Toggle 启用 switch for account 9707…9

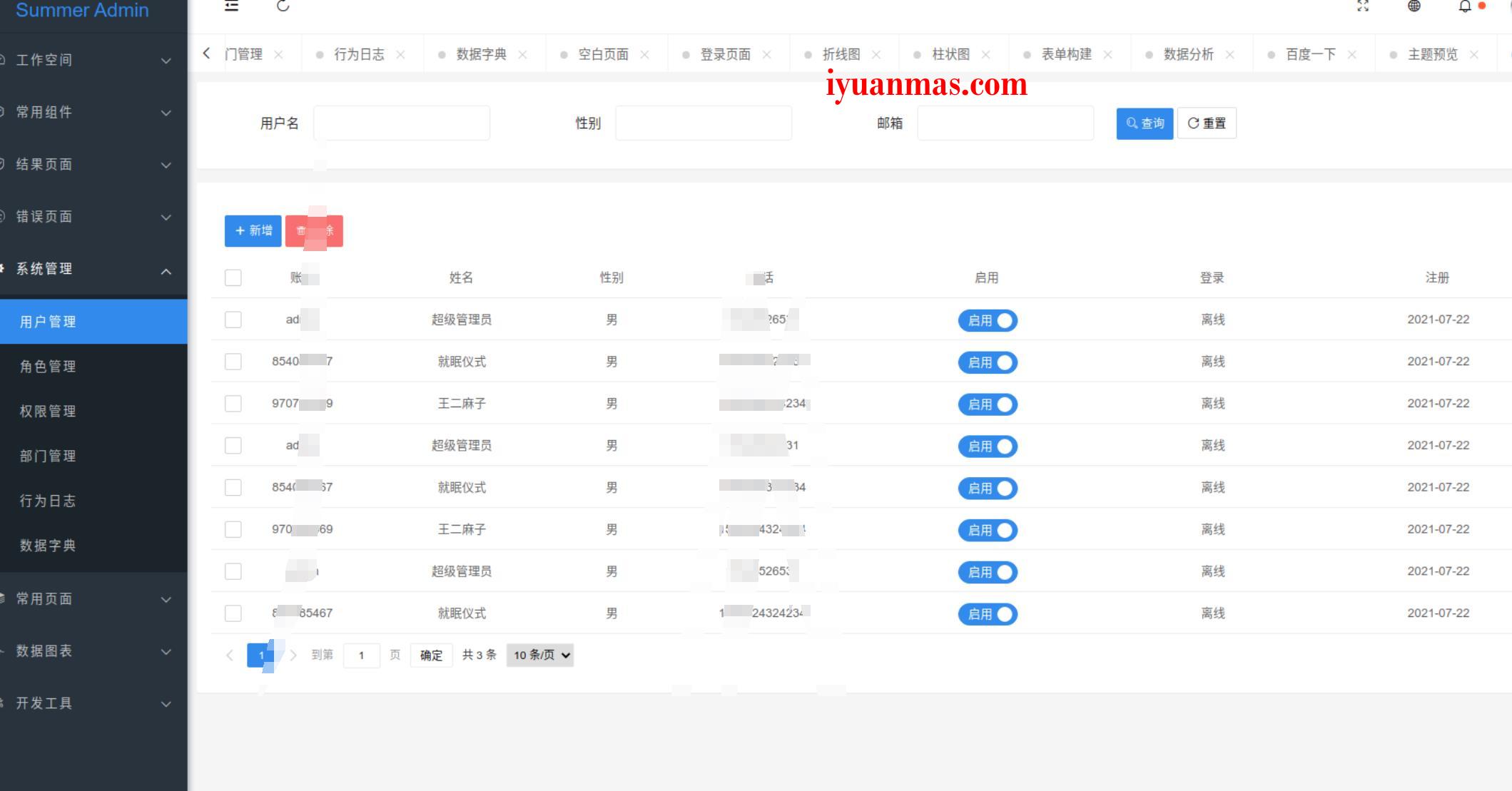(988, 404)
